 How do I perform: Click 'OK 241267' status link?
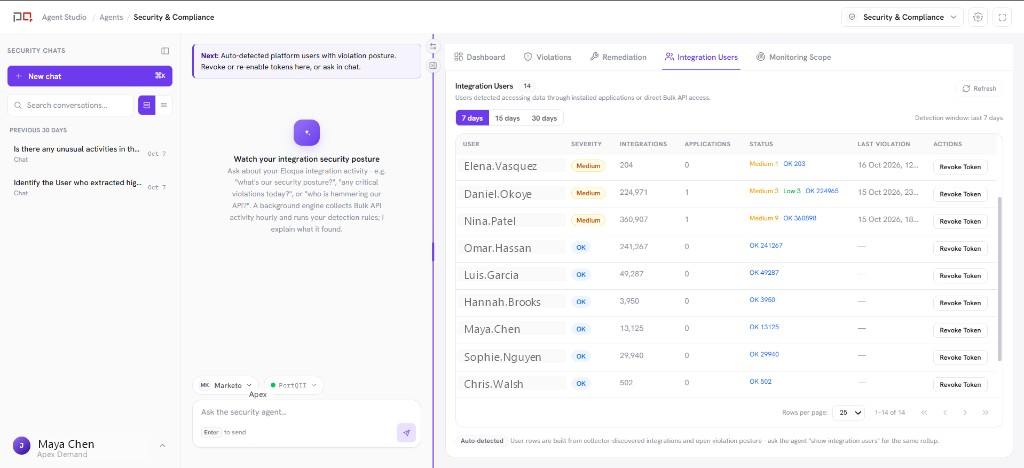766,245
